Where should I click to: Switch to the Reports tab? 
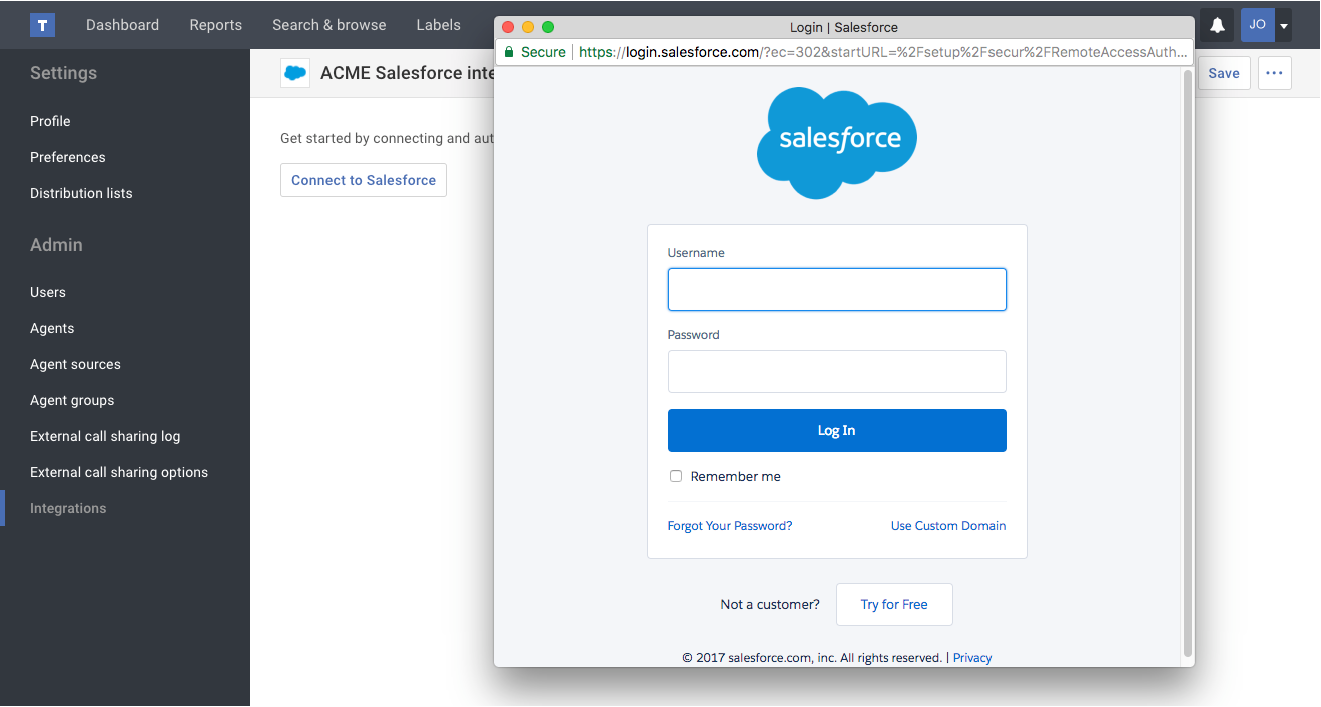pyautogui.click(x=215, y=24)
